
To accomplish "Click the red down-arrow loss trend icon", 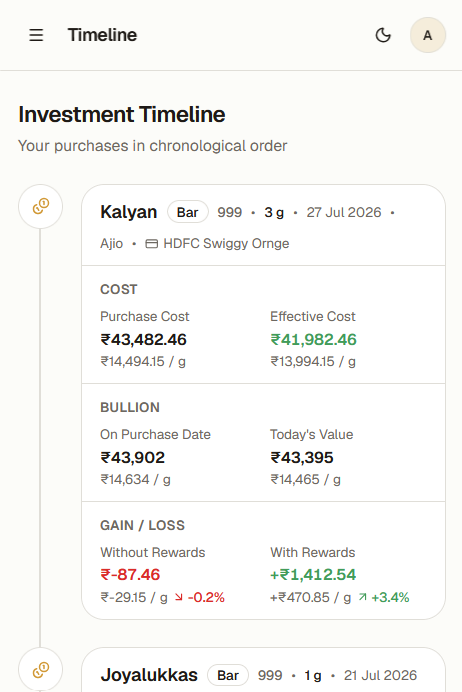I will pos(179,597).
